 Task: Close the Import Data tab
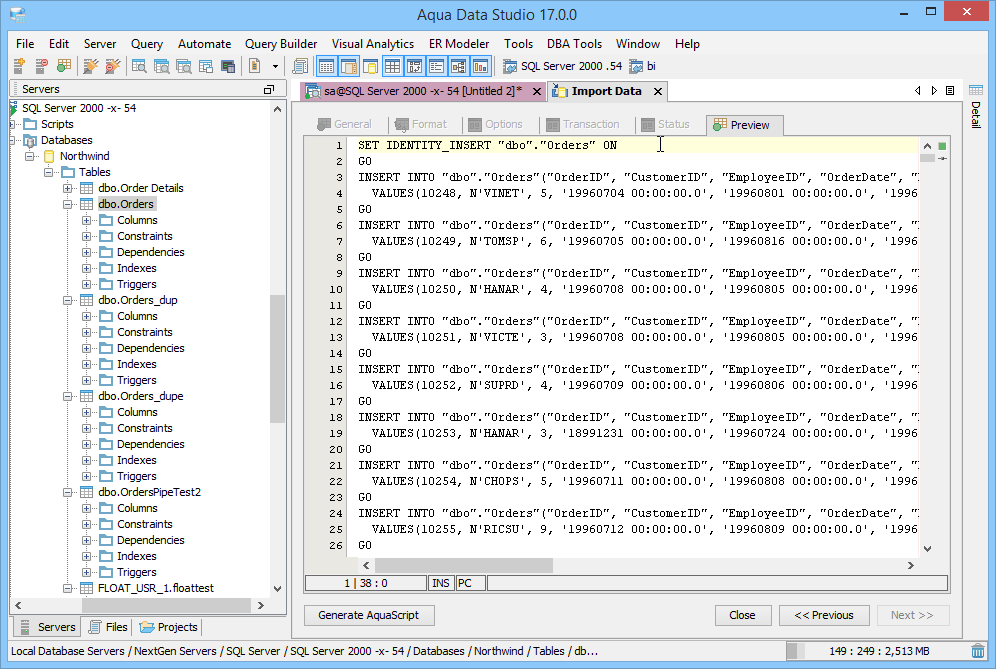tap(658, 91)
